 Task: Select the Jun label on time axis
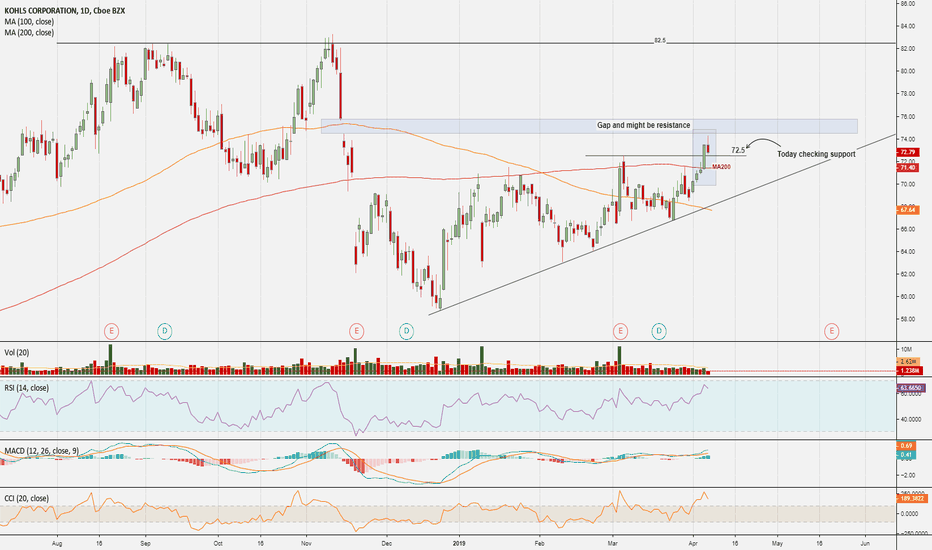click(x=865, y=543)
